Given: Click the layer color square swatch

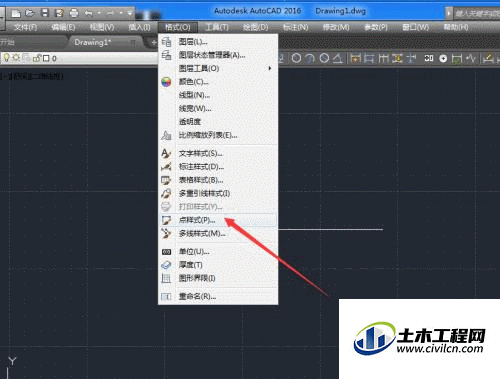Looking at the screenshot, I should (x=46, y=59).
